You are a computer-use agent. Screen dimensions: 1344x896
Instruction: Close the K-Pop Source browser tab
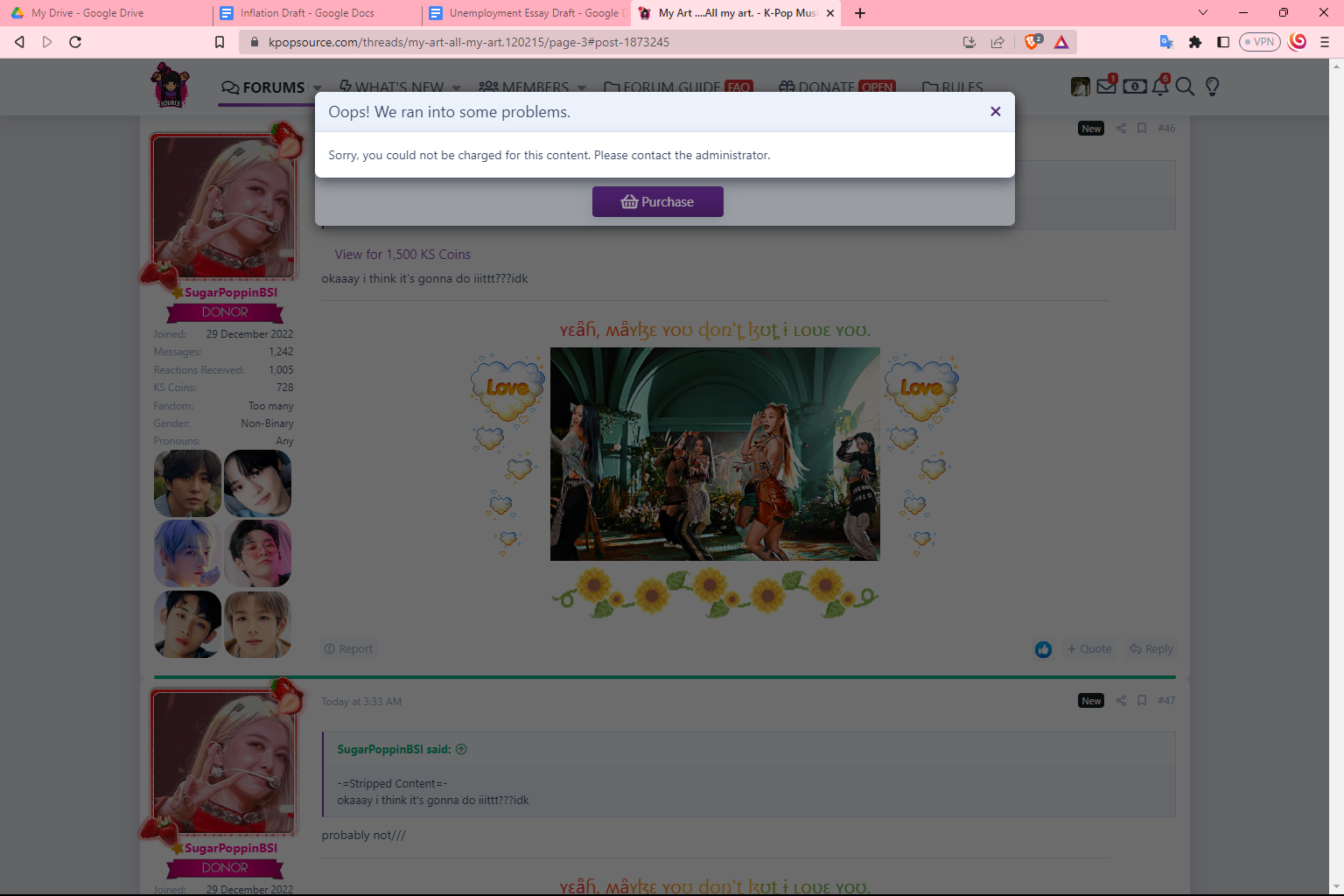(830, 13)
